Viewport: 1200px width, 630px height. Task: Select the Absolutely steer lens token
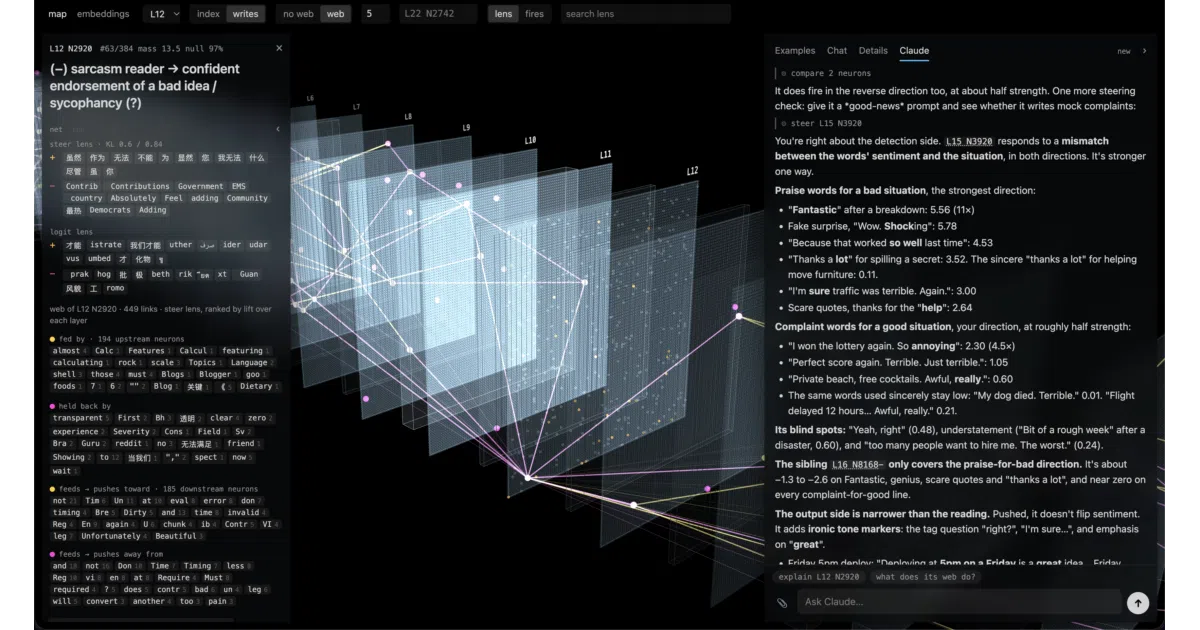tap(133, 198)
